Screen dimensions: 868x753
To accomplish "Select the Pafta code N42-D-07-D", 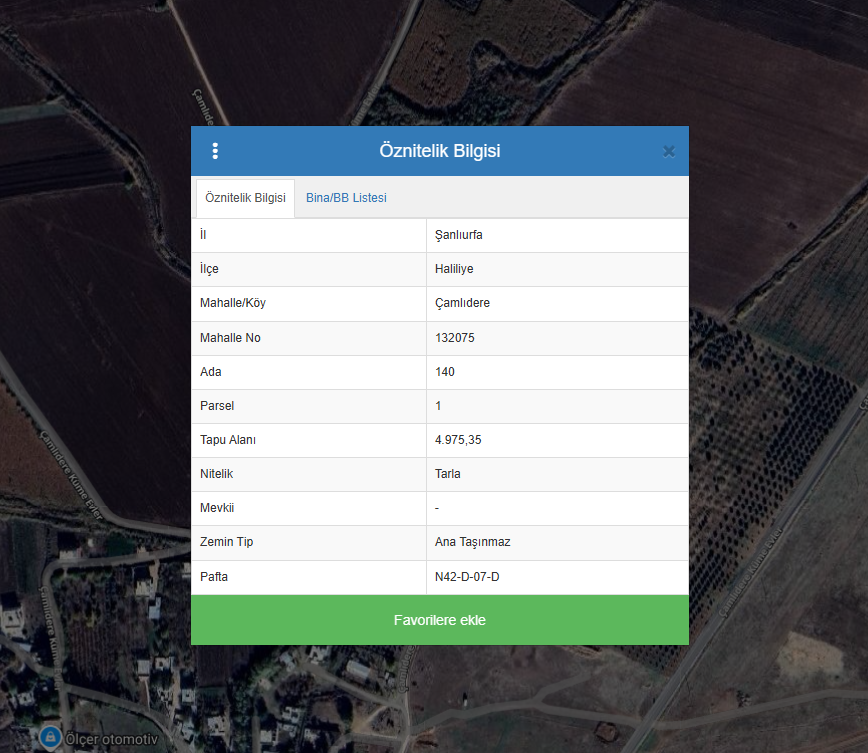I will pos(467,577).
